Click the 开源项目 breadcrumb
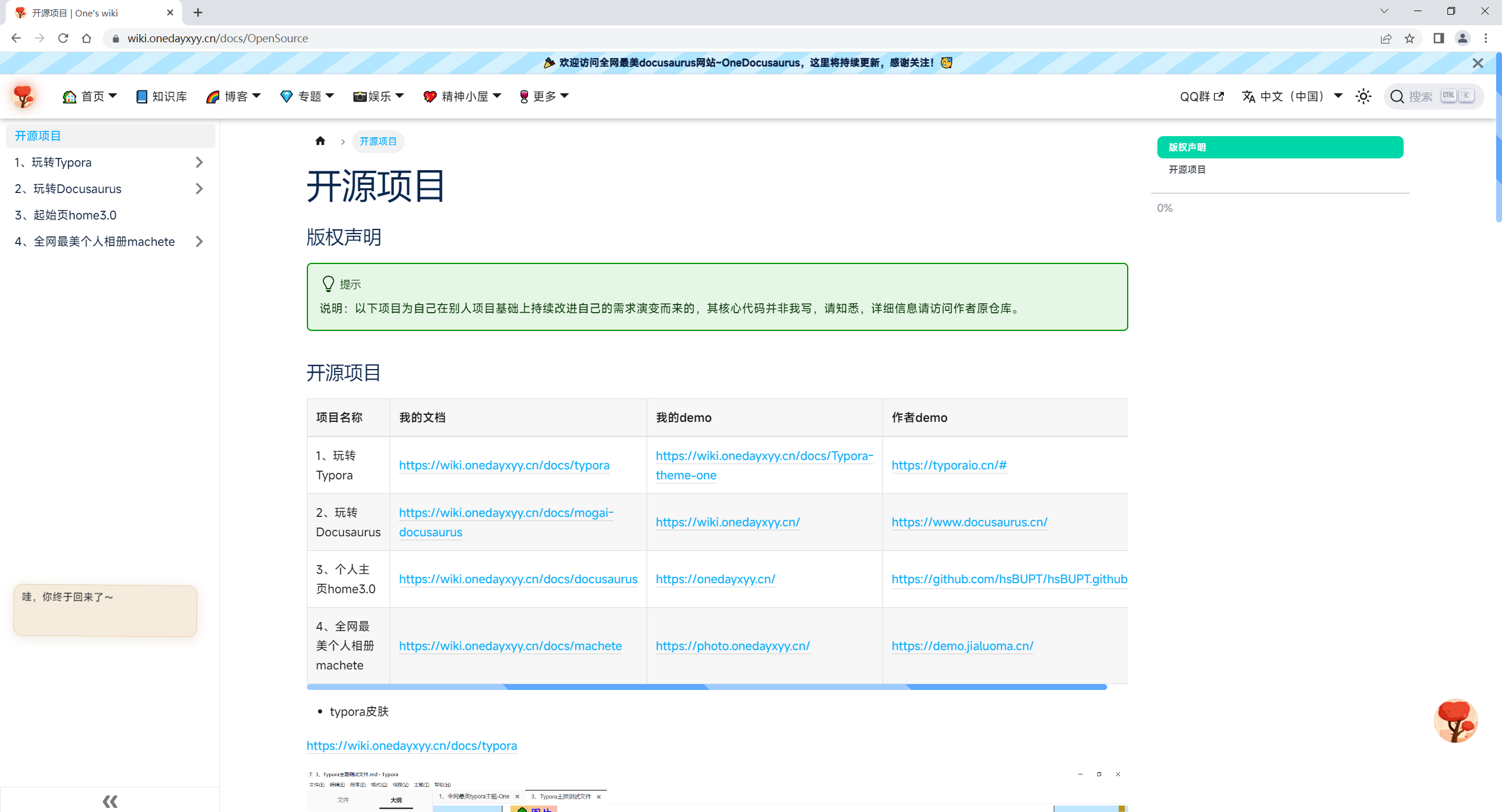Viewport: 1502px width, 812px height. tap(378, 141)
